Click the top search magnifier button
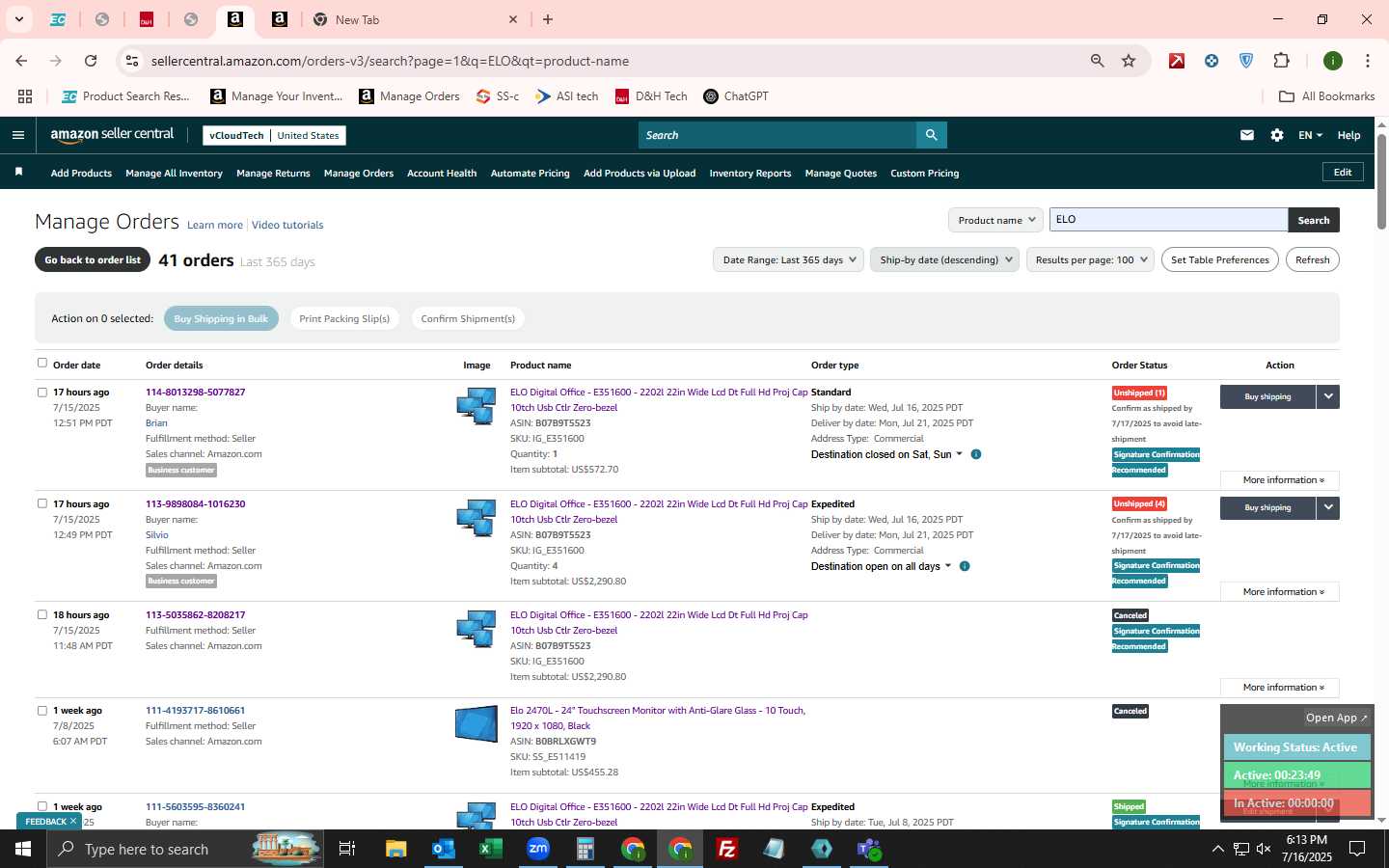Viewport: 1389px width, 868px height. (931, 135)
